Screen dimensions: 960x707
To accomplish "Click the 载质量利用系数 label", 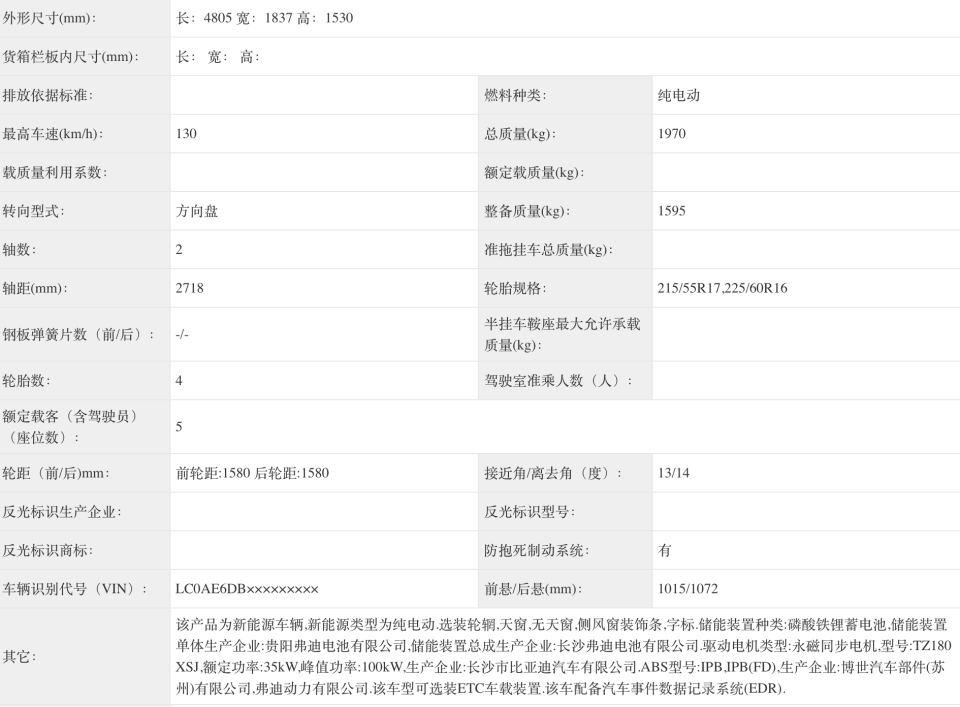I will [x=54, y=173].
